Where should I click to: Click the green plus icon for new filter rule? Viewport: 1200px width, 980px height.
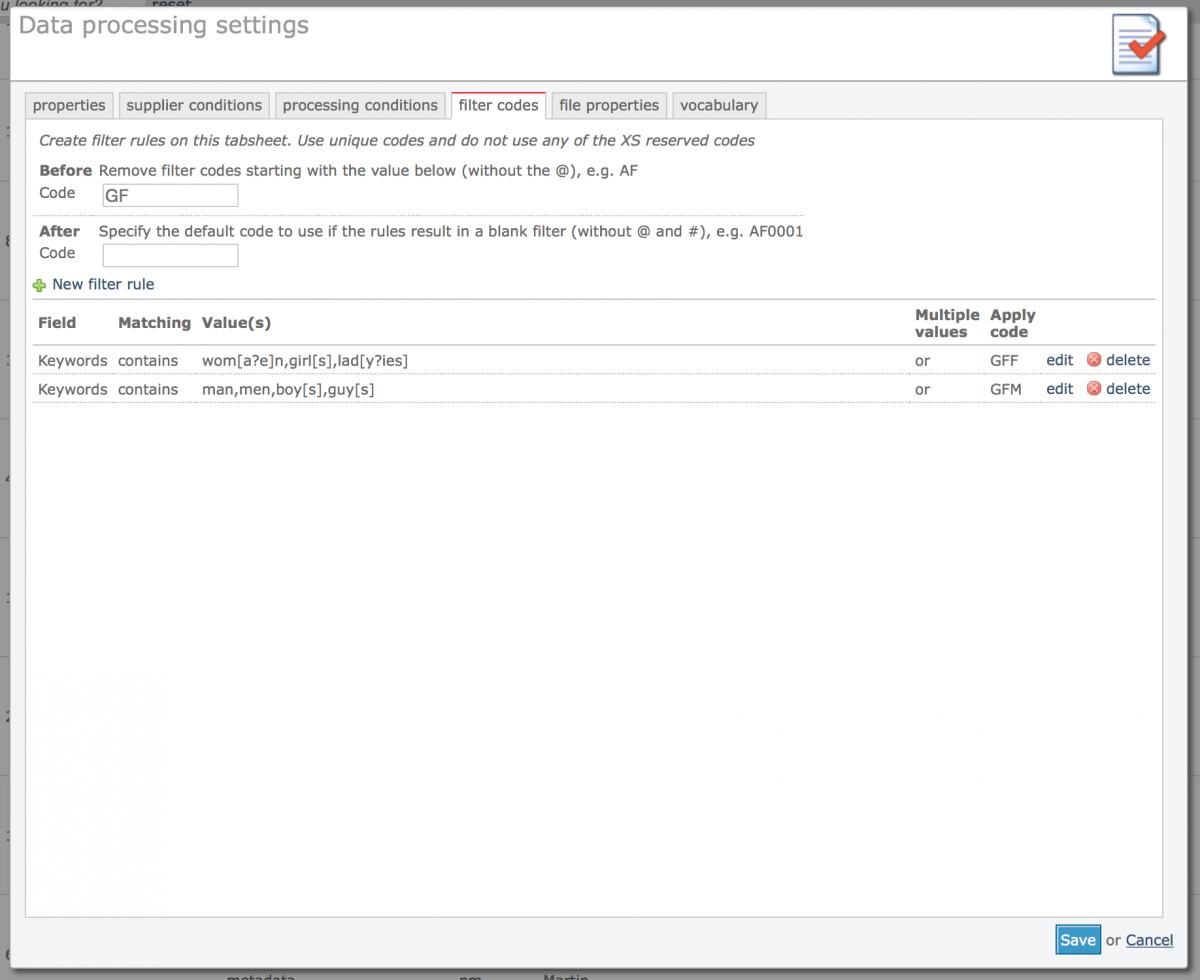[x=39, y=285]
